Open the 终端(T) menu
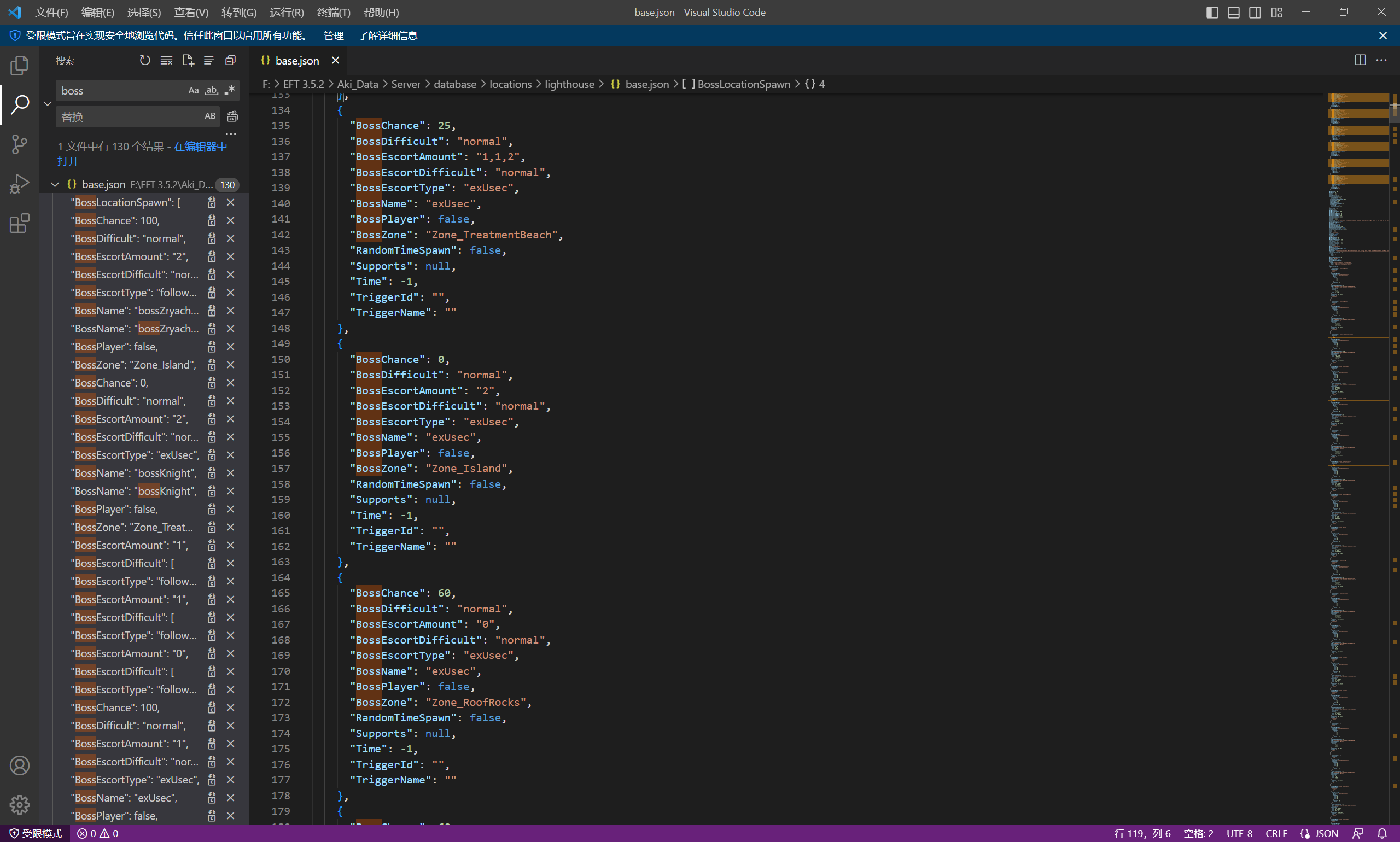Viewport: 1400px width, 842px height. pyautogui.click(x=333, y=13)
